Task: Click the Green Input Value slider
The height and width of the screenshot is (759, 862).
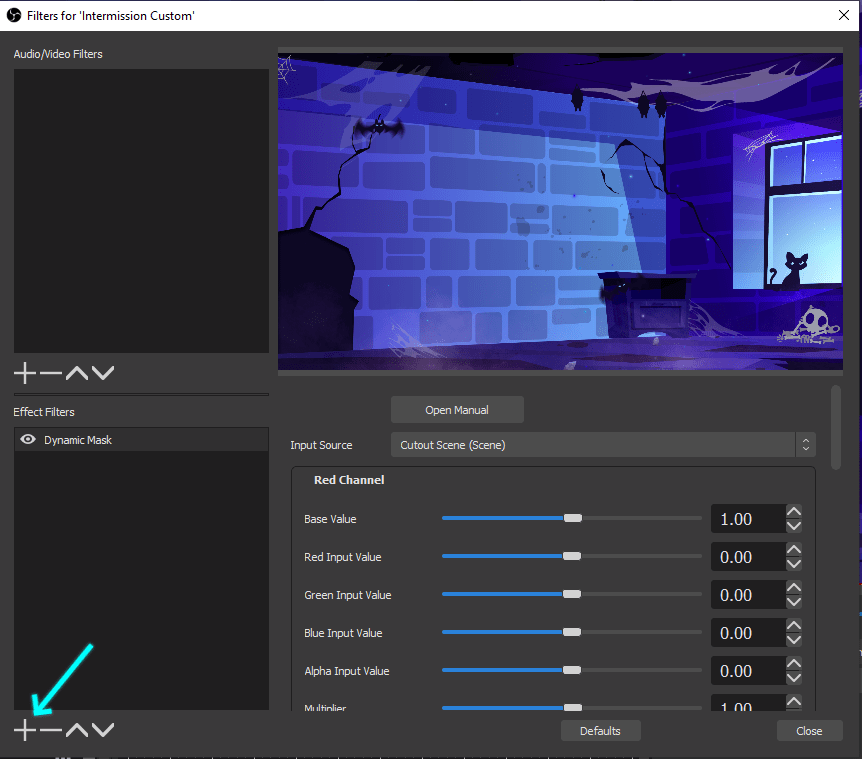Action: tap(572, 594)
